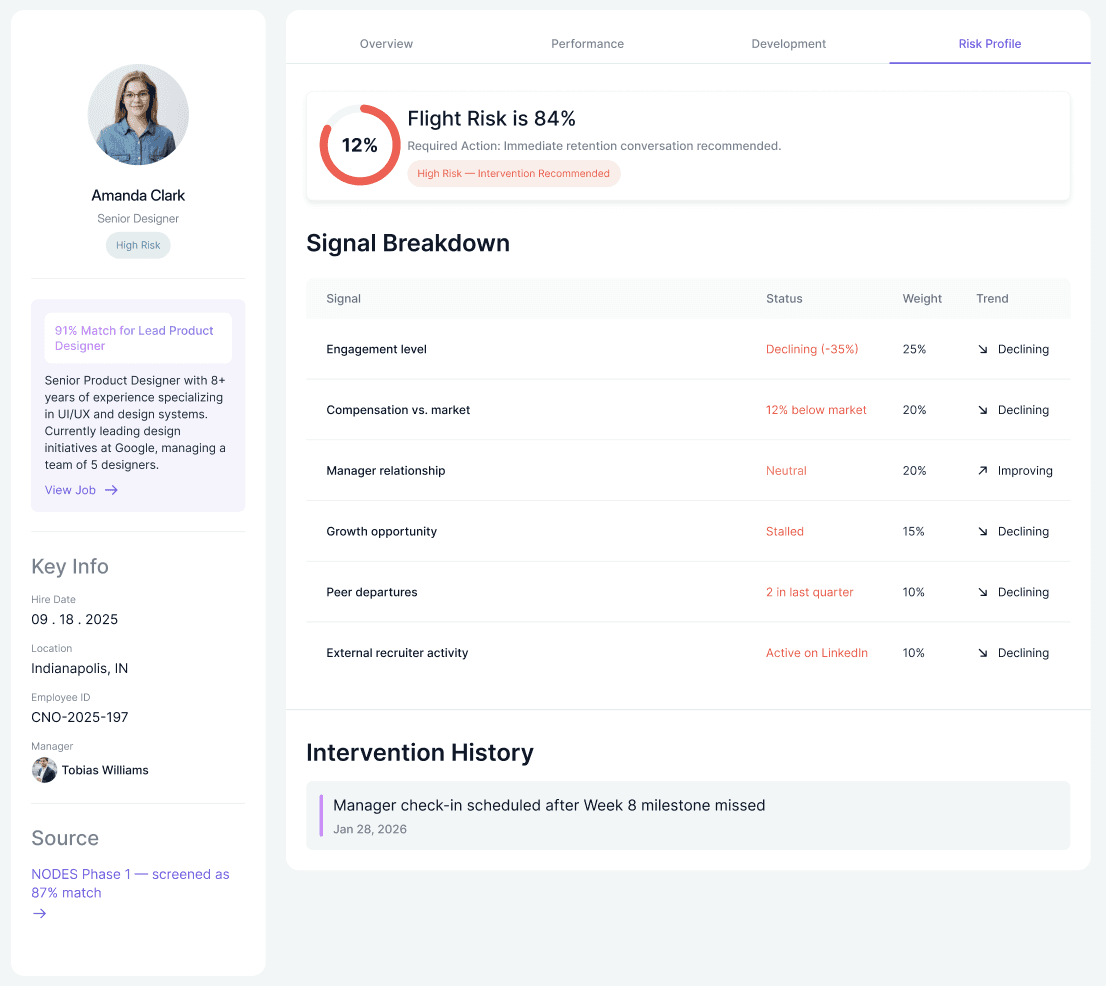
Task: Click the declining arrow icon for Engagement level
Action: [x=983, y=349]
